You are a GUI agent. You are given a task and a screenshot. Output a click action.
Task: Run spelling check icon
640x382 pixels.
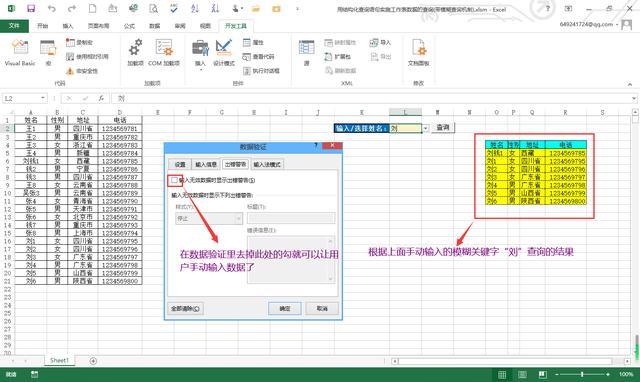coord(174,8)
